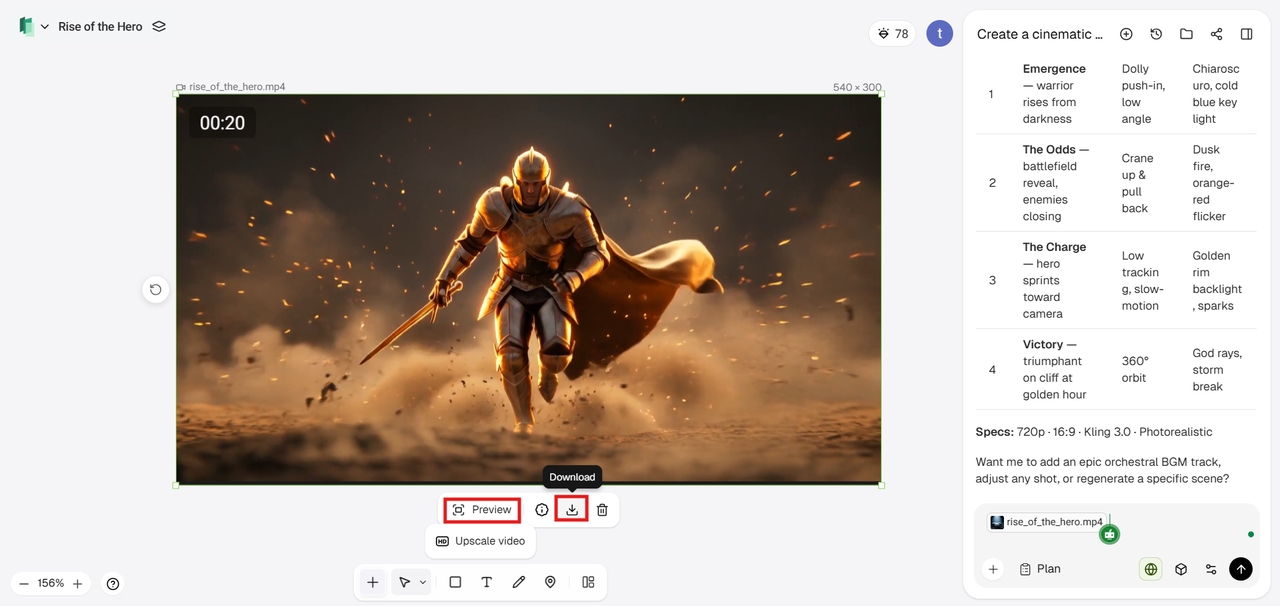
Task: Open video info icon
Action: (542, 510)
